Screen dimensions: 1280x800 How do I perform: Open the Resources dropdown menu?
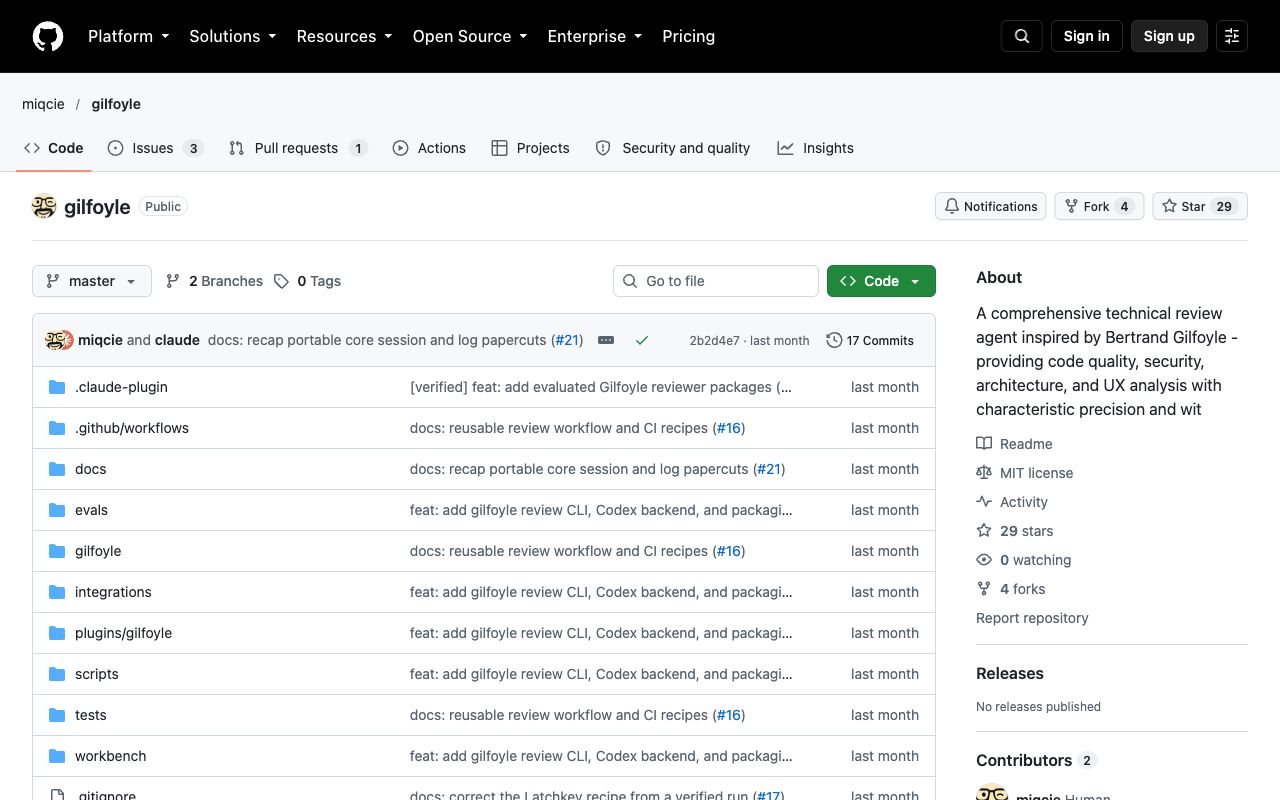point(345,36)
